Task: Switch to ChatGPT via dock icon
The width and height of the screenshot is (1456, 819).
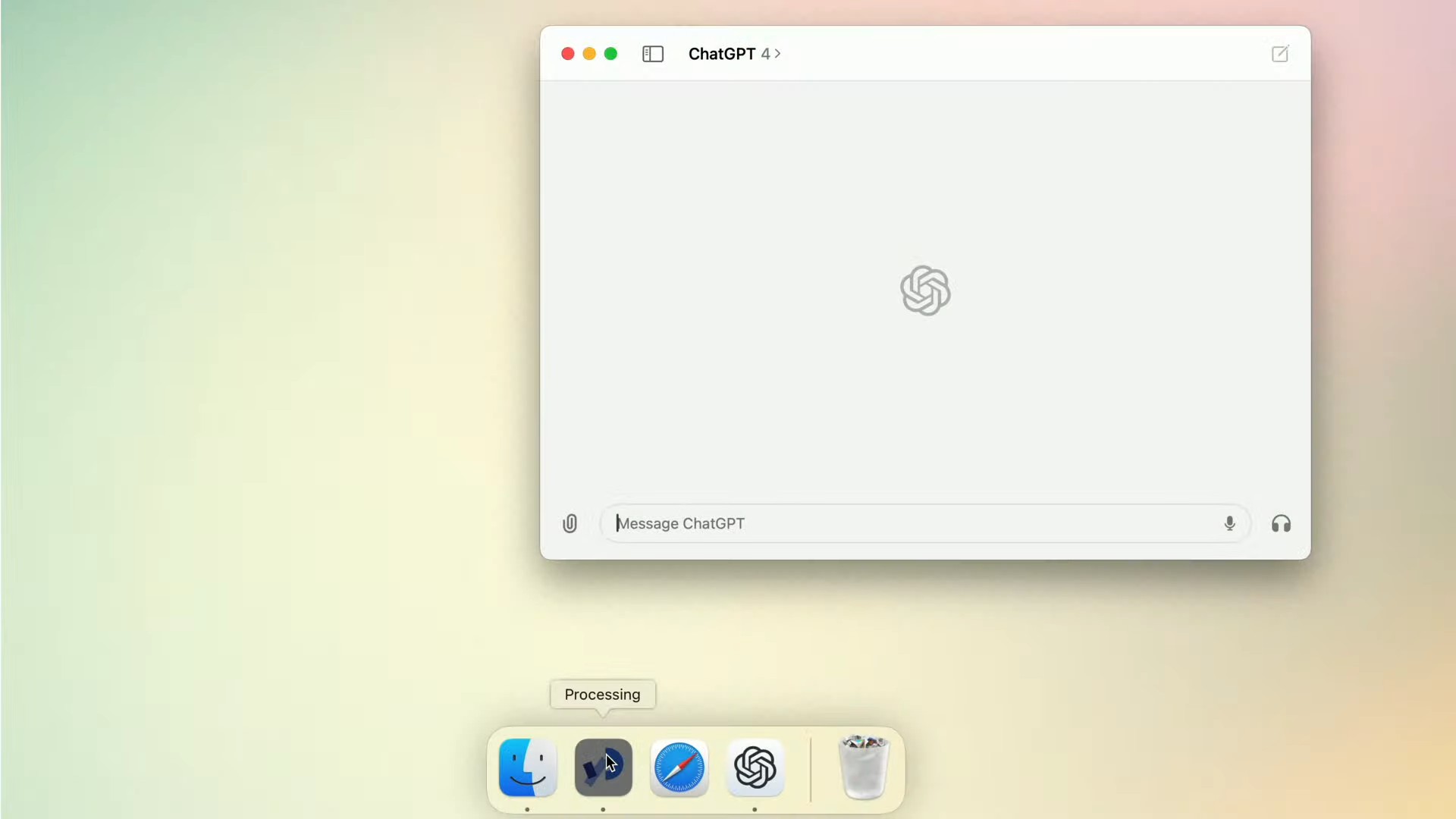Action: point(755,767)
